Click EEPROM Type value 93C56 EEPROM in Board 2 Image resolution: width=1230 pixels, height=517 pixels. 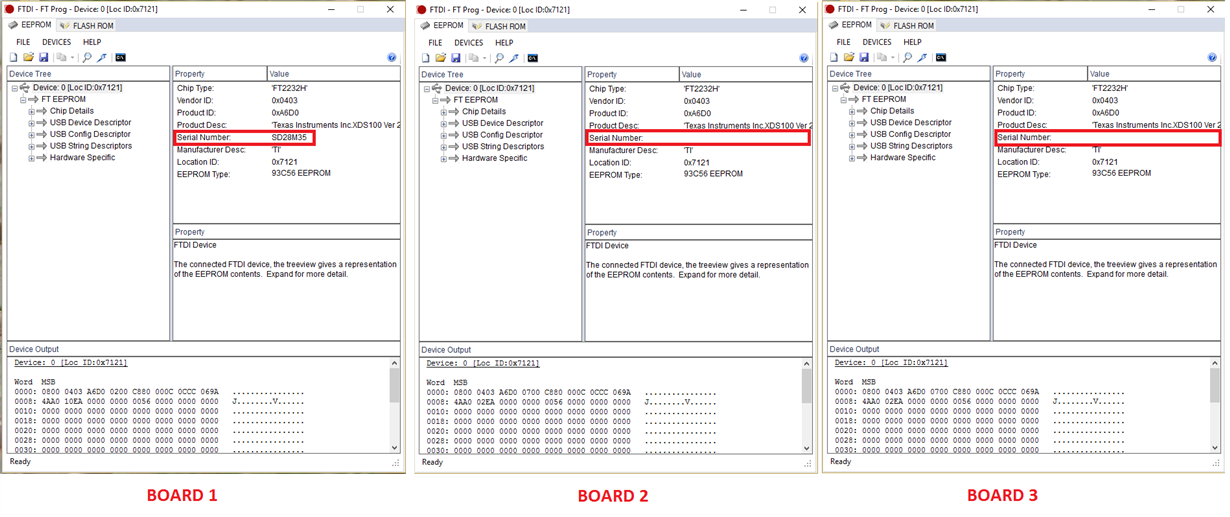coord(713,174)
